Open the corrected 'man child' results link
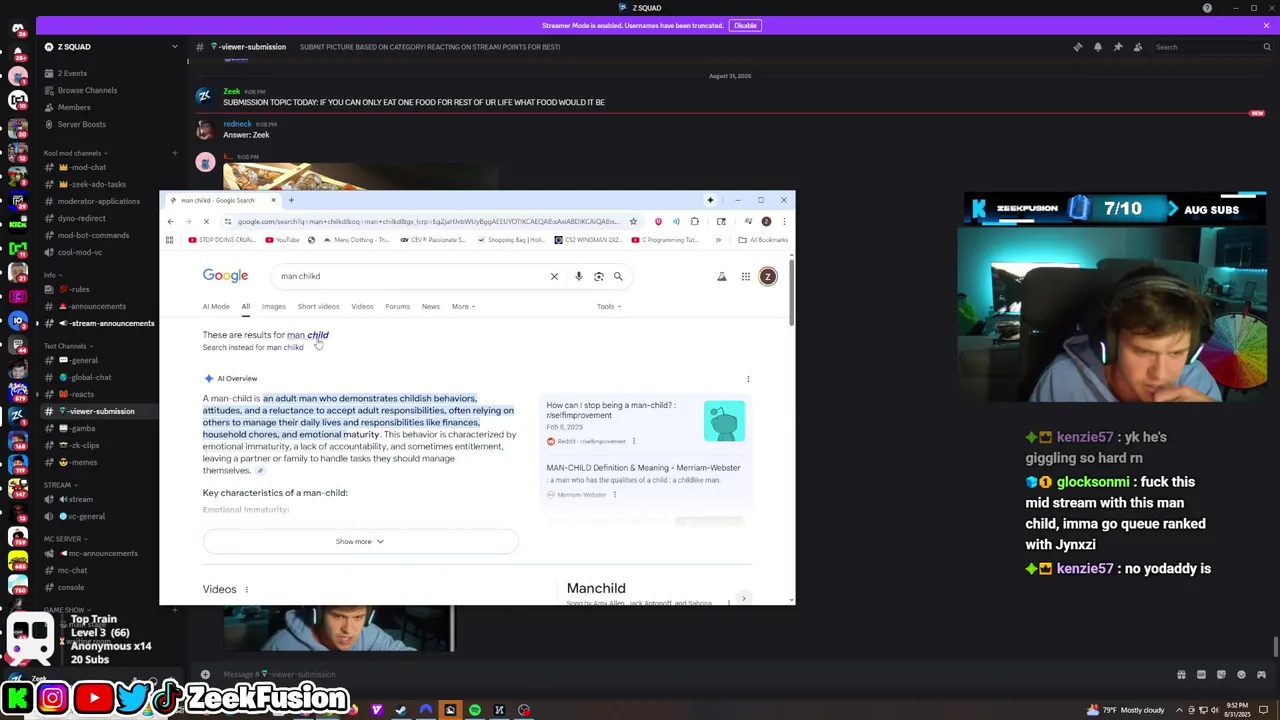This screenshot has height=720, width=1280. [x=308, y=335]
